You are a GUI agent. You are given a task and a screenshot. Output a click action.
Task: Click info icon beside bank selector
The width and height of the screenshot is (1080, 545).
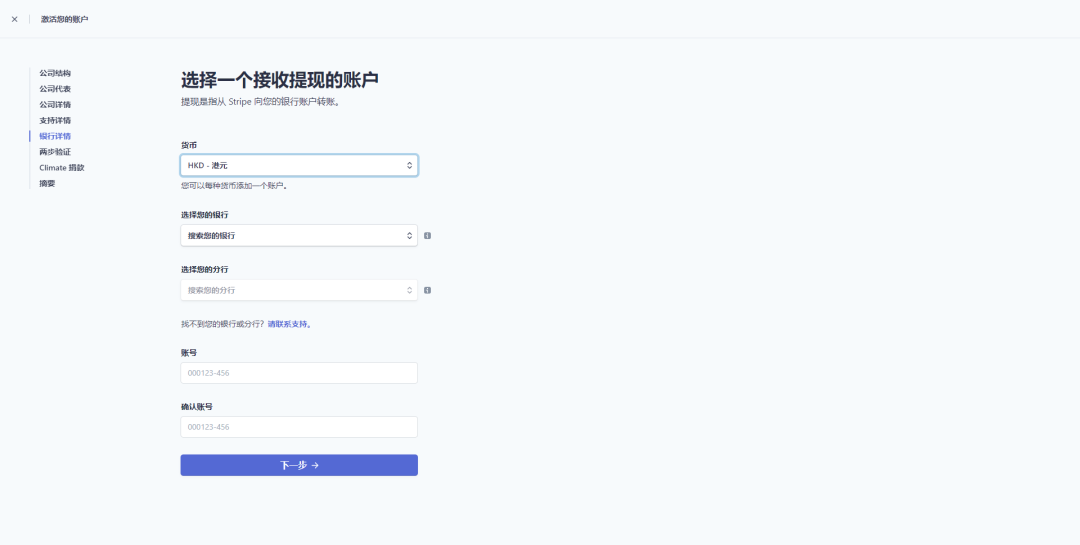427,236
